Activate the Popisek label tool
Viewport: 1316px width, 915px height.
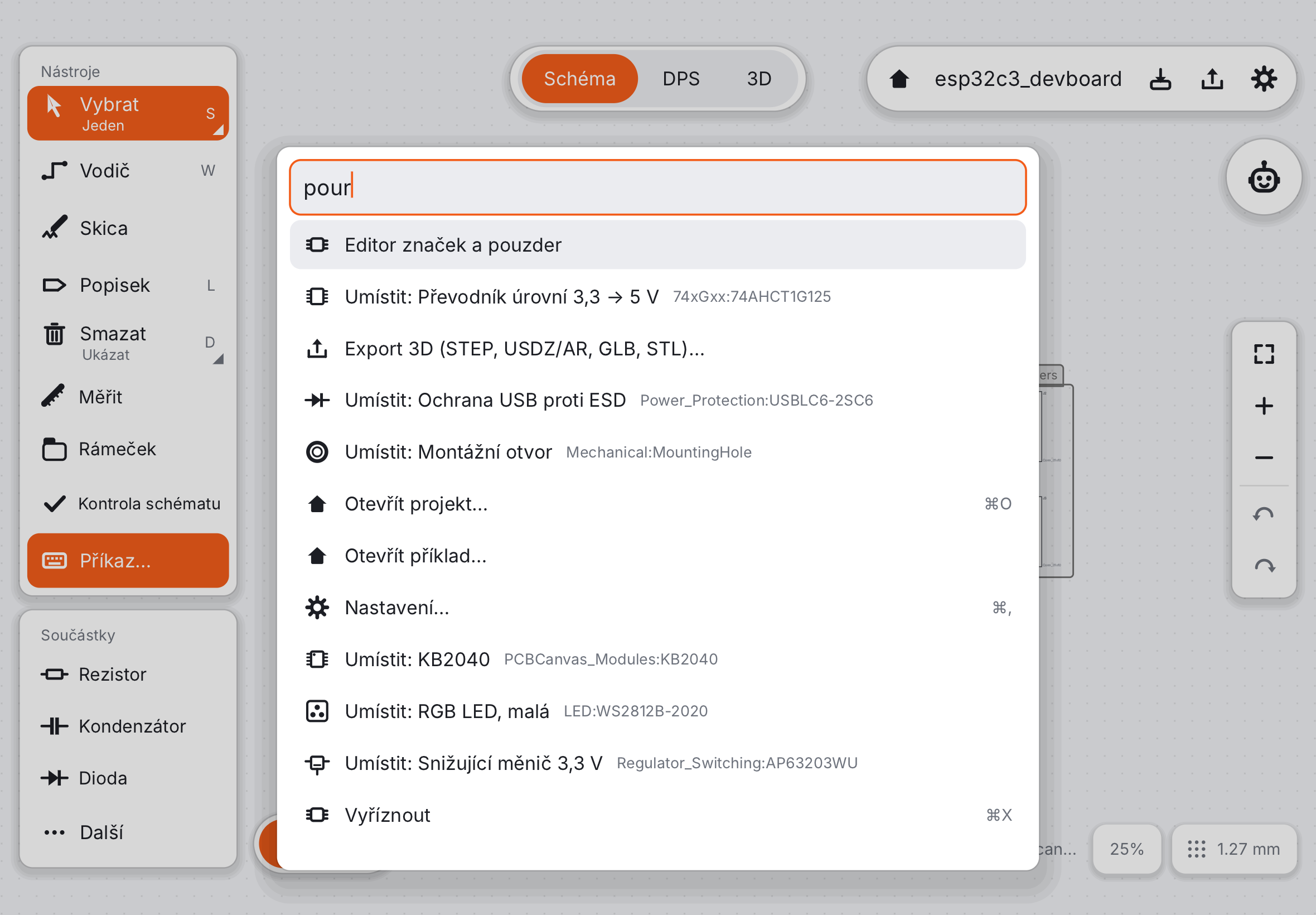pyautogui.click(x=128, y=285)
